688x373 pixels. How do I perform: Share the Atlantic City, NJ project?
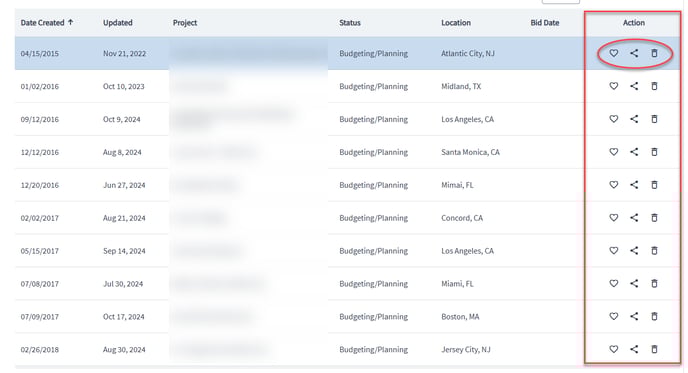(634, 53)
